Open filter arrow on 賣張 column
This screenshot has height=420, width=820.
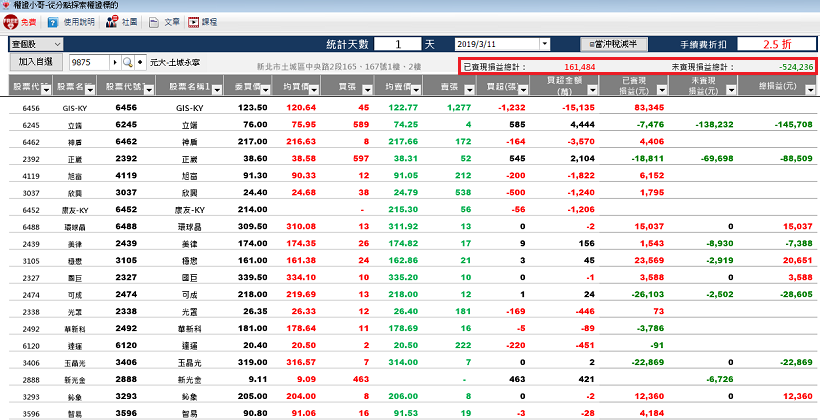469,91
